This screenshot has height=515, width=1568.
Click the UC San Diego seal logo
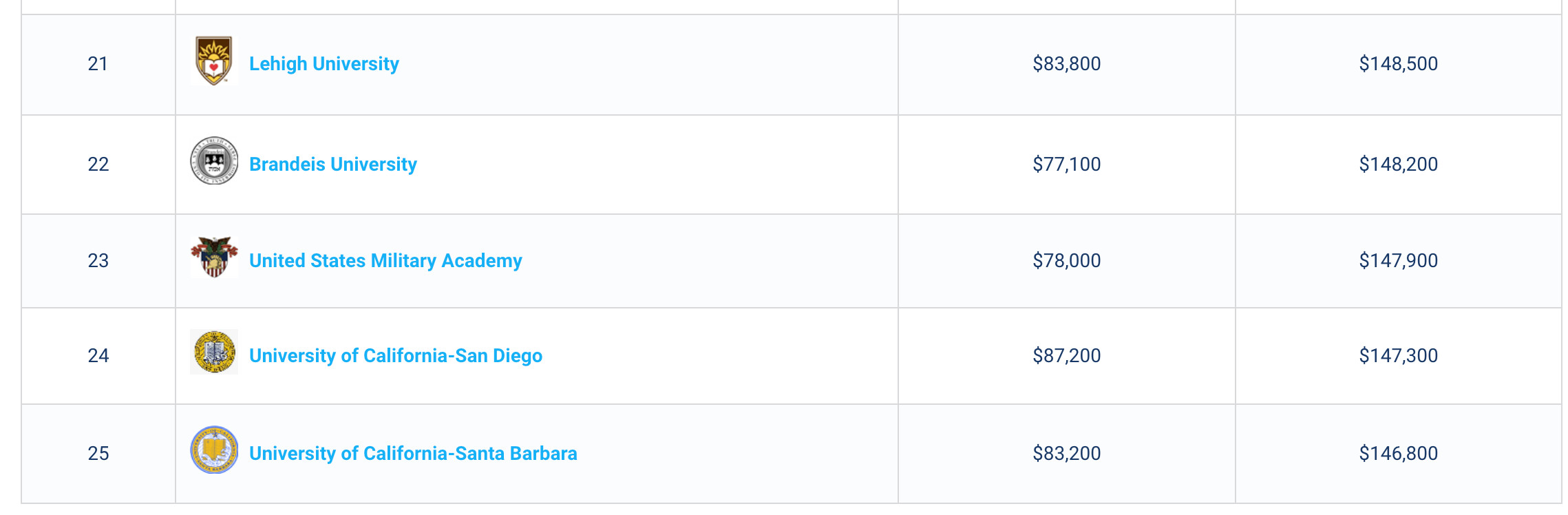point(214,352)
